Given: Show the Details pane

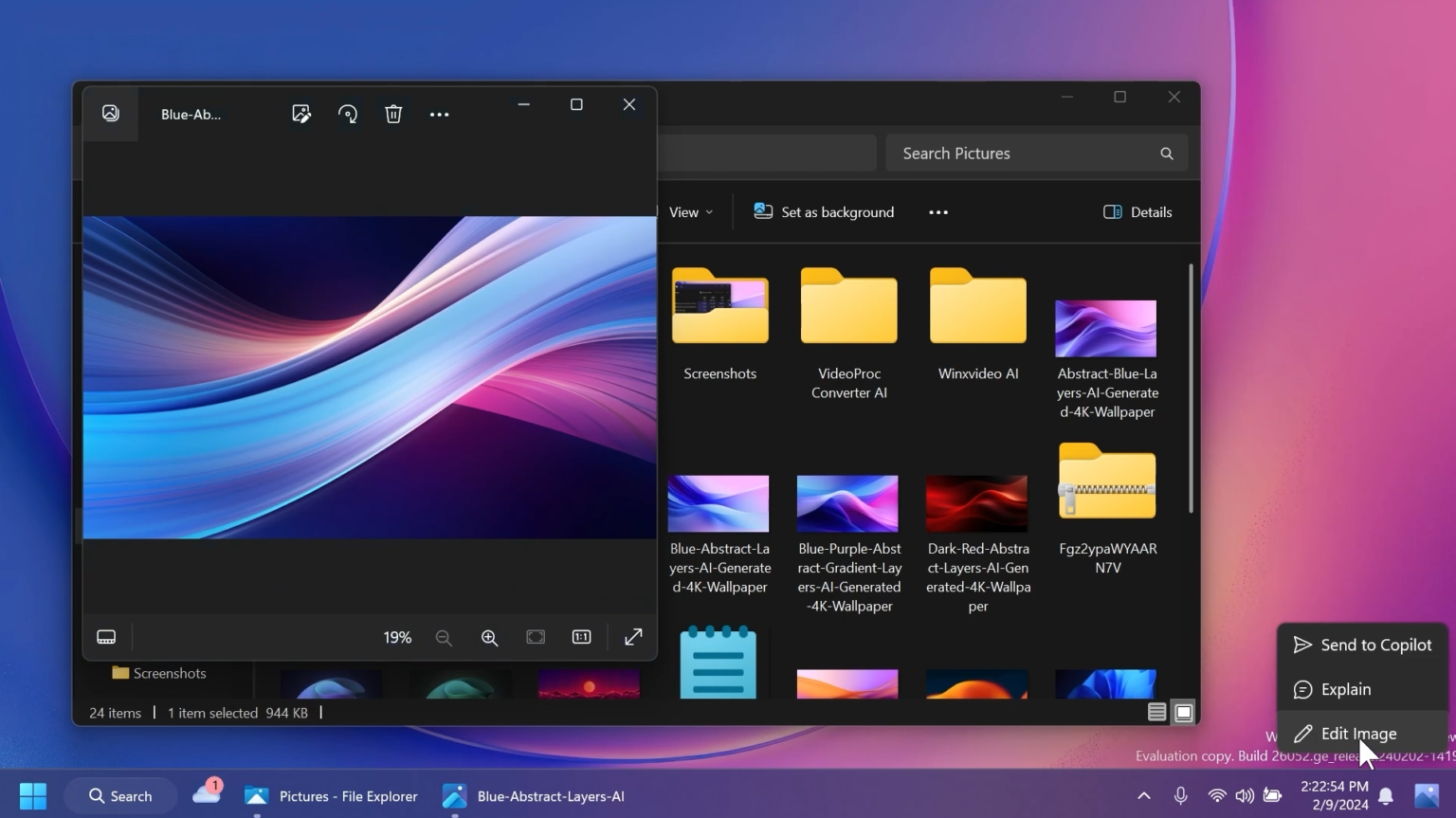Looking at the screenshot, I should [1137, 211].
